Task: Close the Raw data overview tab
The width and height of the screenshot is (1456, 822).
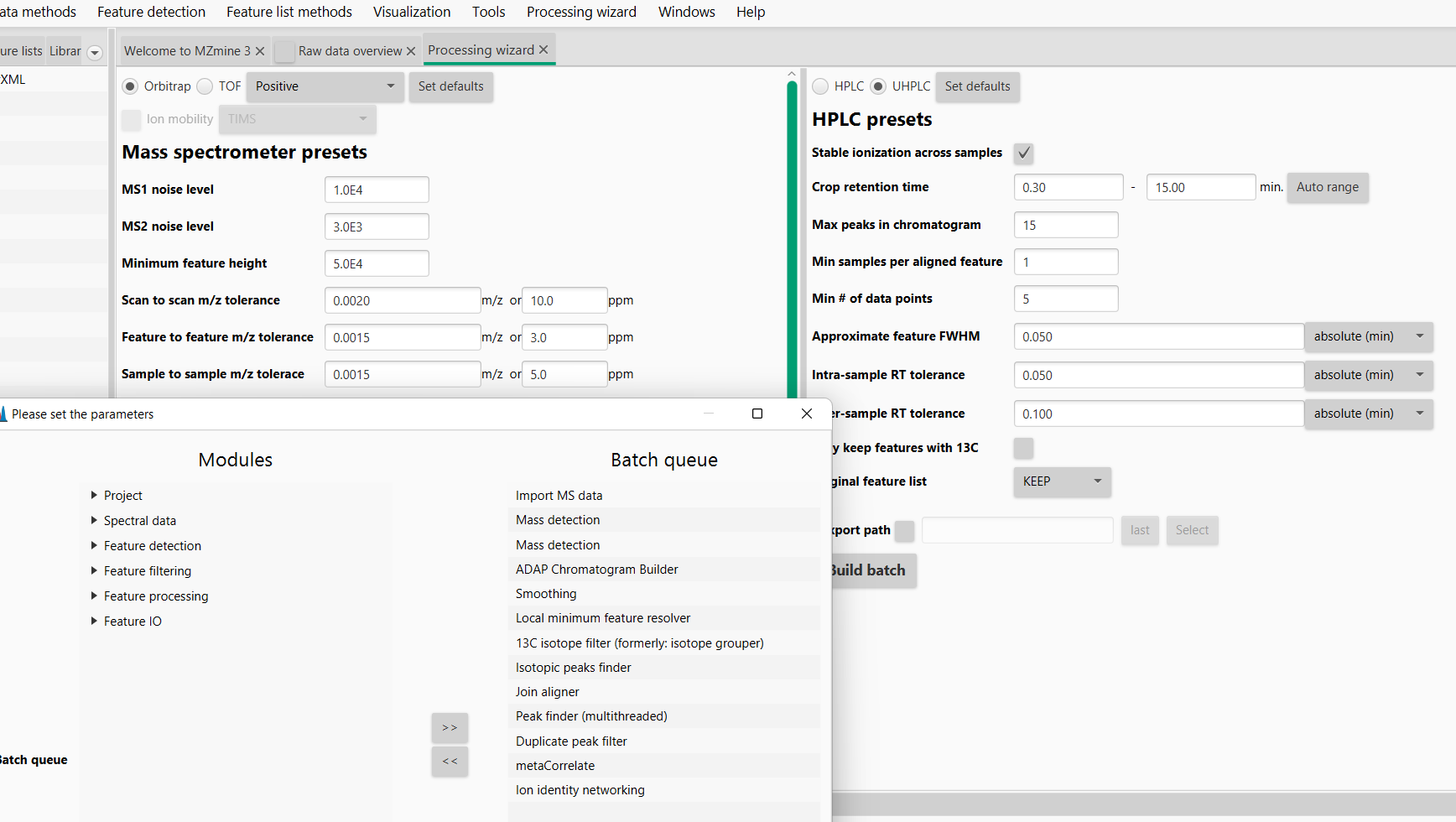Action: coord(410,50)
